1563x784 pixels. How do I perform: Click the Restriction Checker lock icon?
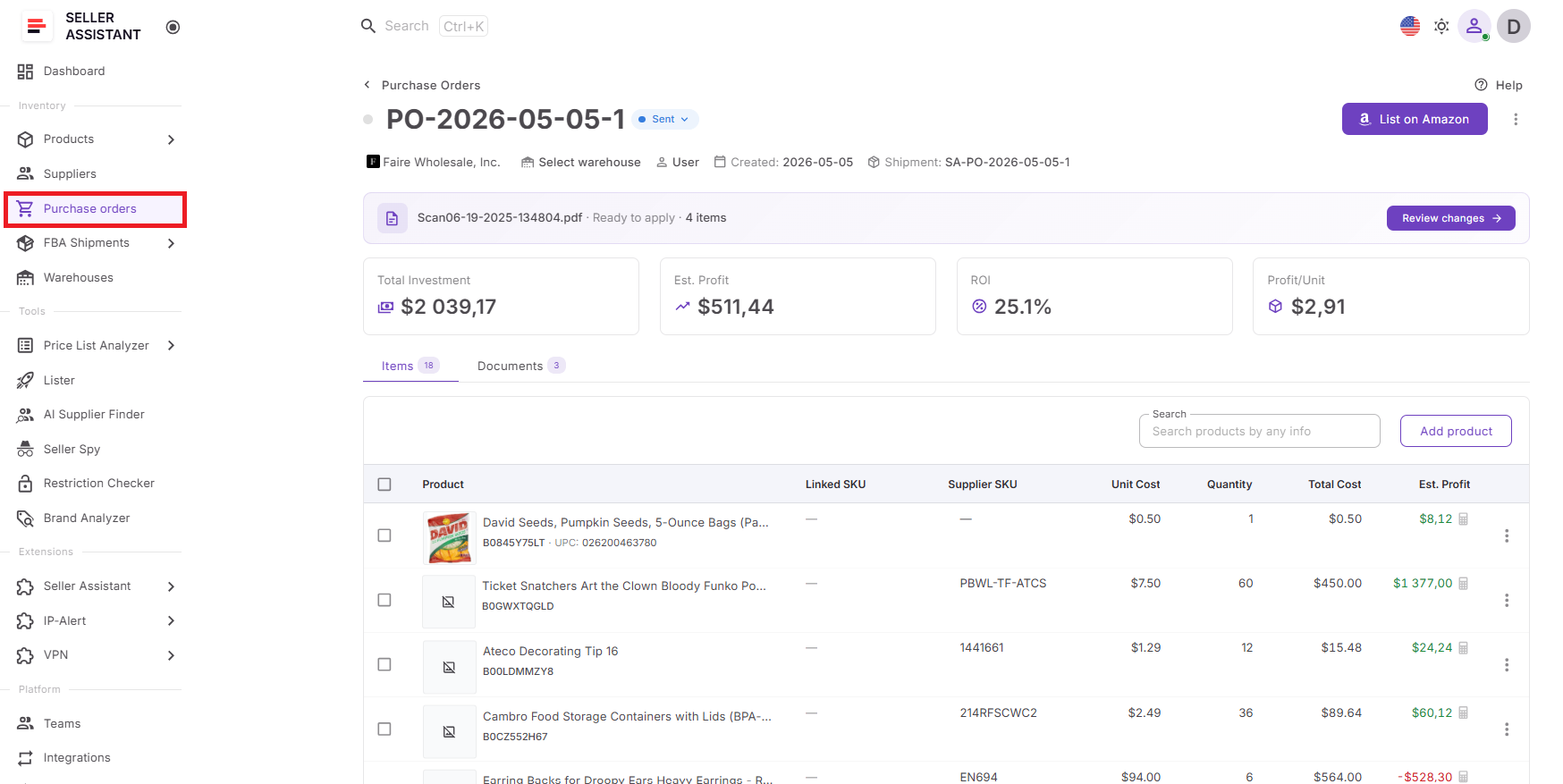[x=25, y=484]
